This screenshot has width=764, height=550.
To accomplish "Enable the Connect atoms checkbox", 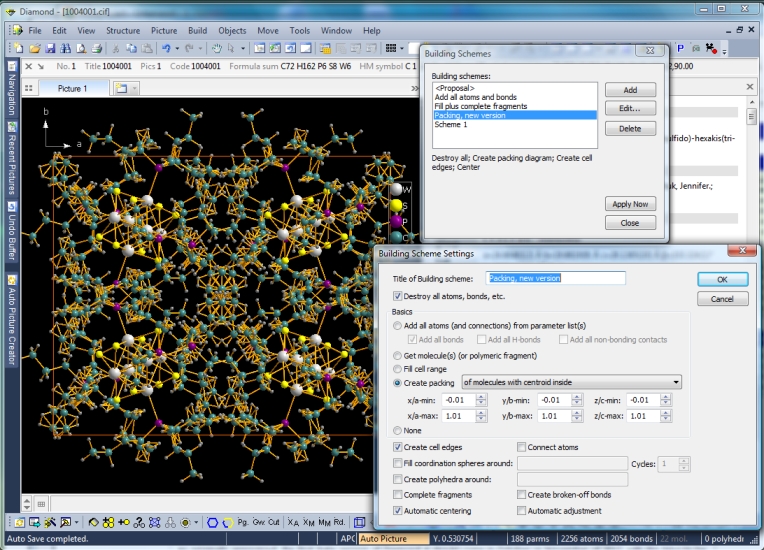I will pos(522,447).
